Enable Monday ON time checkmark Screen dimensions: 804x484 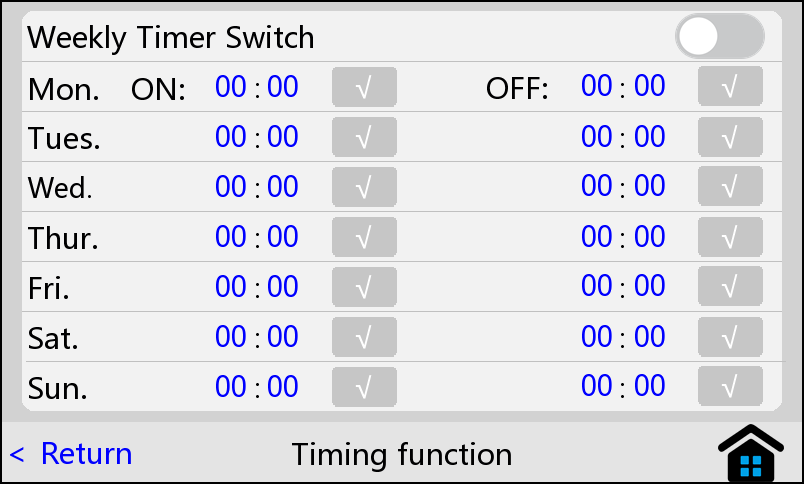coord(364,87)
